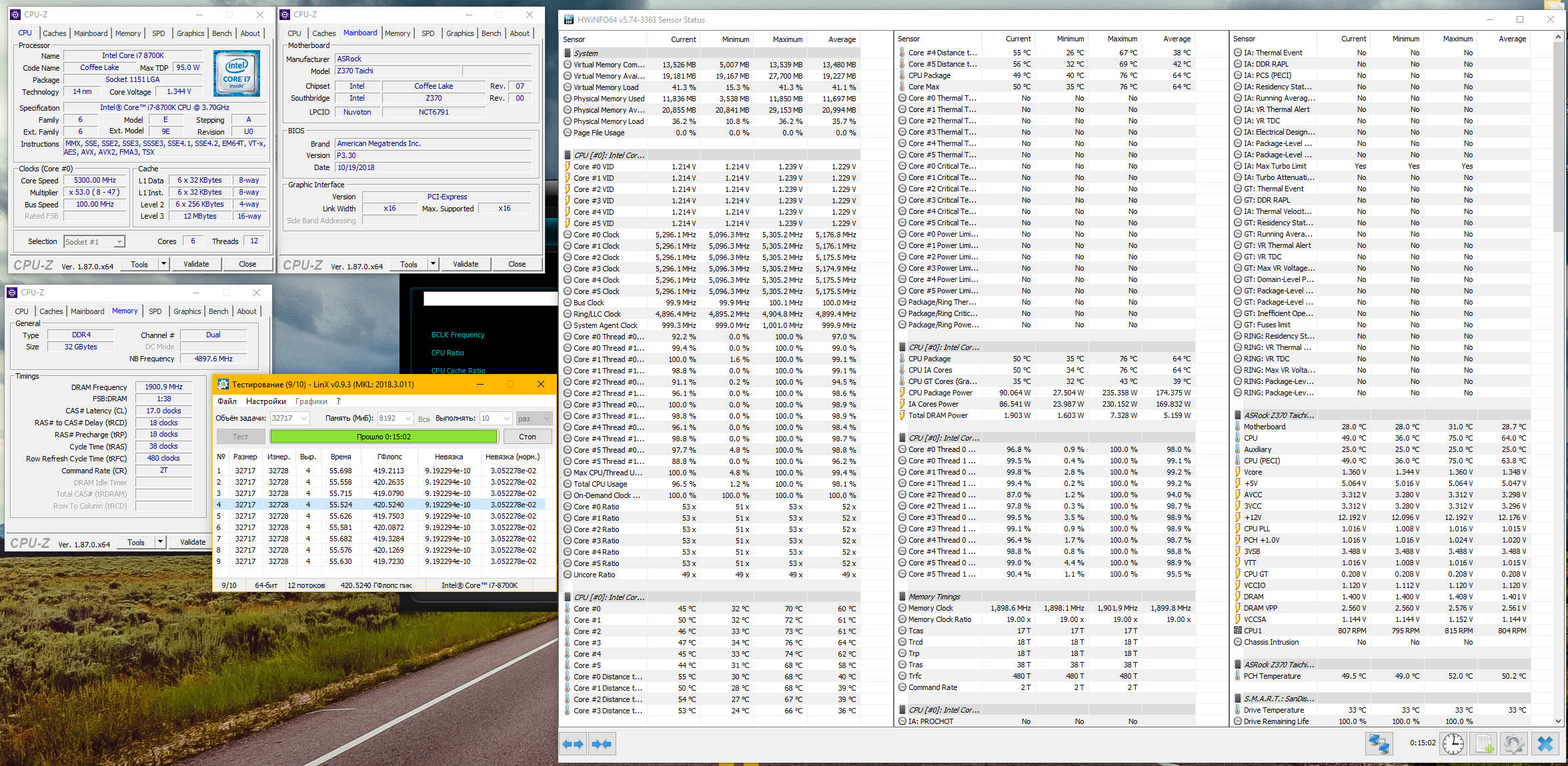Click the collapse columns arrows icon in HWiNFO
Screen dimensions: 1568x766
602,744
